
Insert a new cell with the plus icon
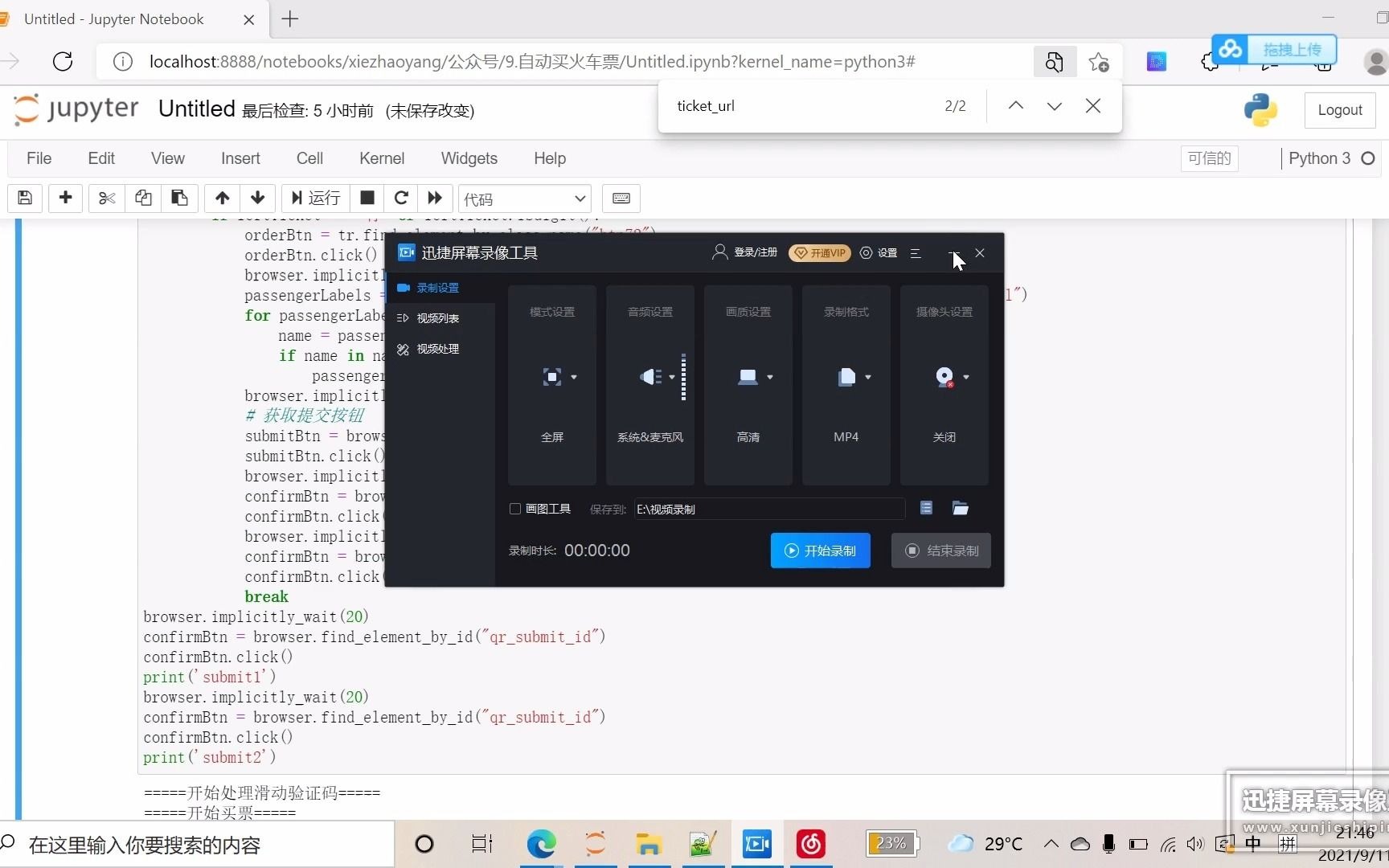tap(66, 198)
